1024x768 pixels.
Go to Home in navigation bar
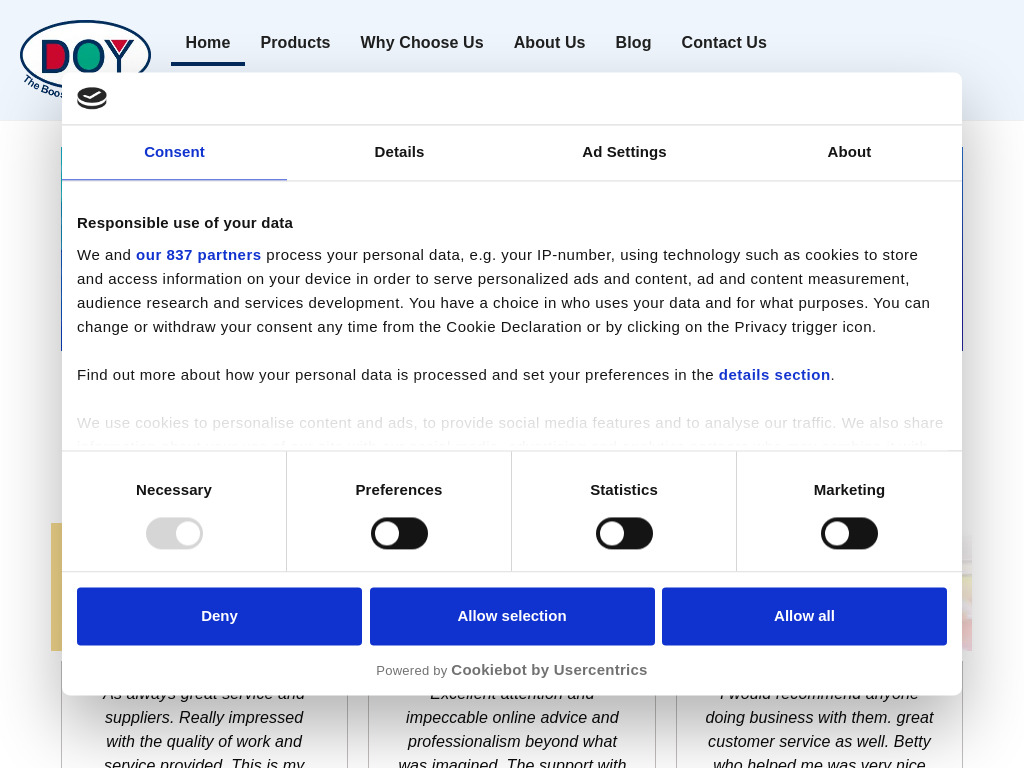[208, 42]
